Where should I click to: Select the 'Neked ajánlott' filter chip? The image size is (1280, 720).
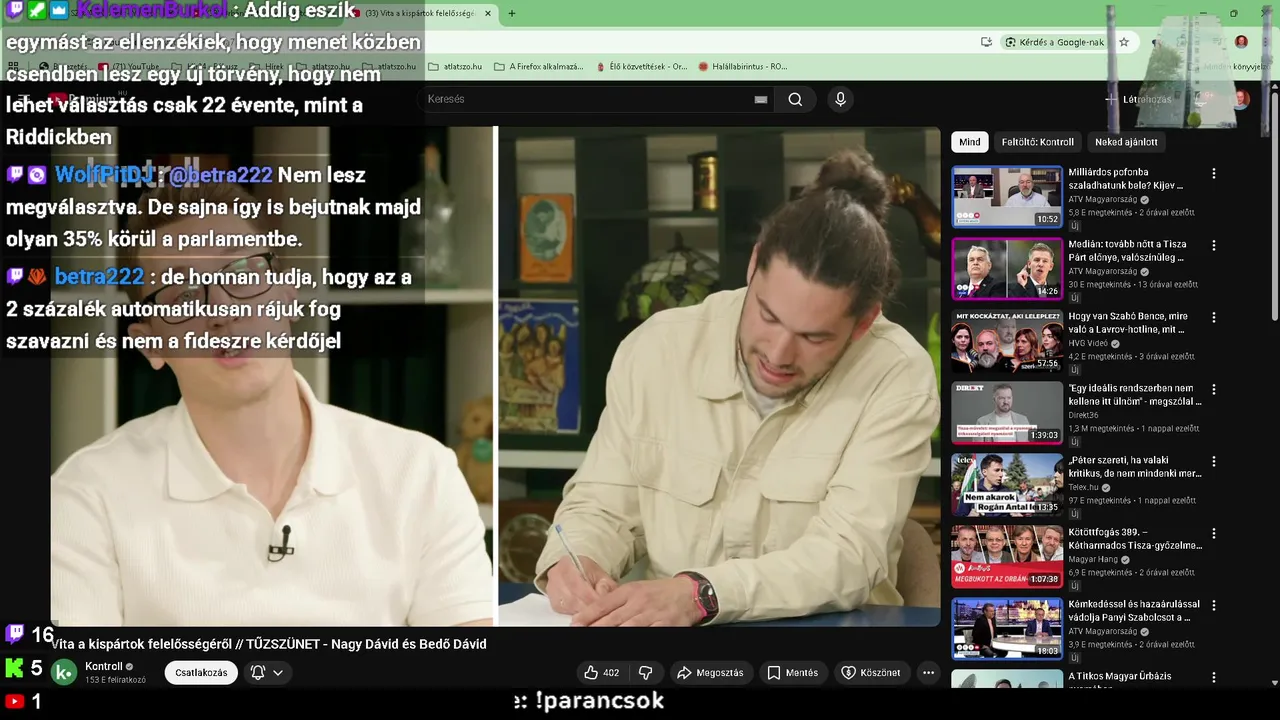pyautogui.click(x=1126, y=142)
